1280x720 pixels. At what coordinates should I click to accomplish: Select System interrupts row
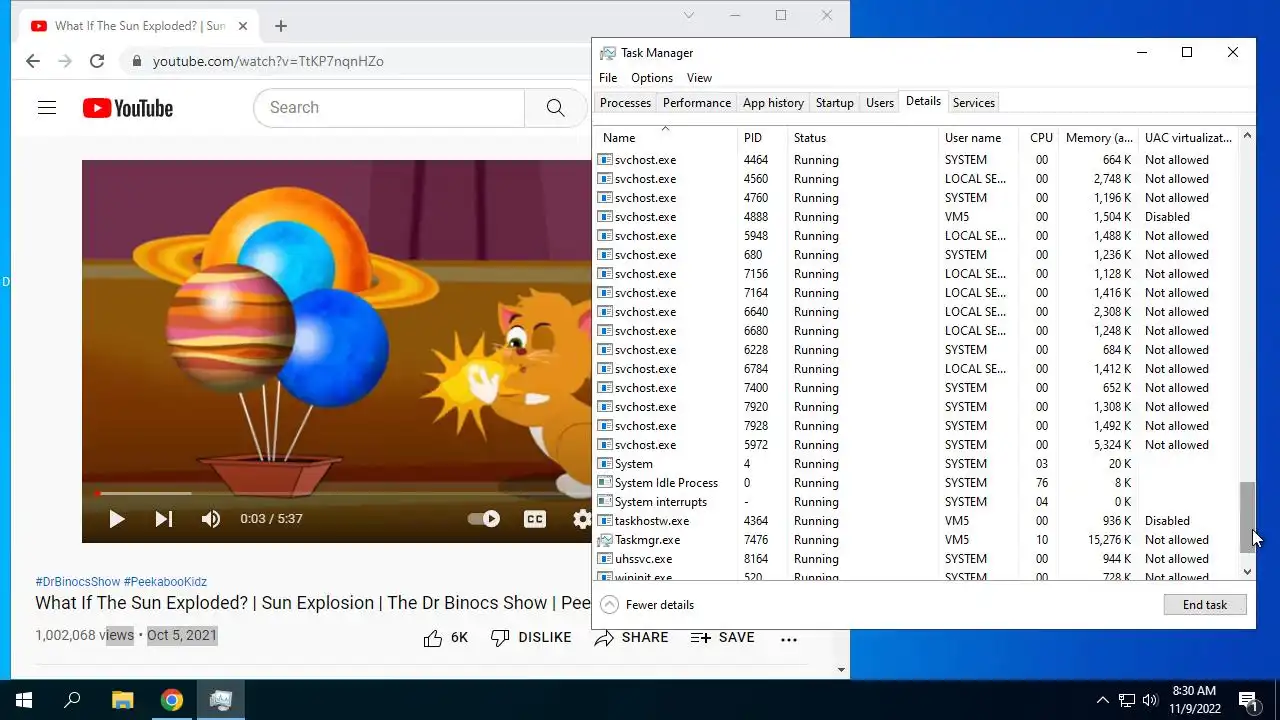[916, 502]
